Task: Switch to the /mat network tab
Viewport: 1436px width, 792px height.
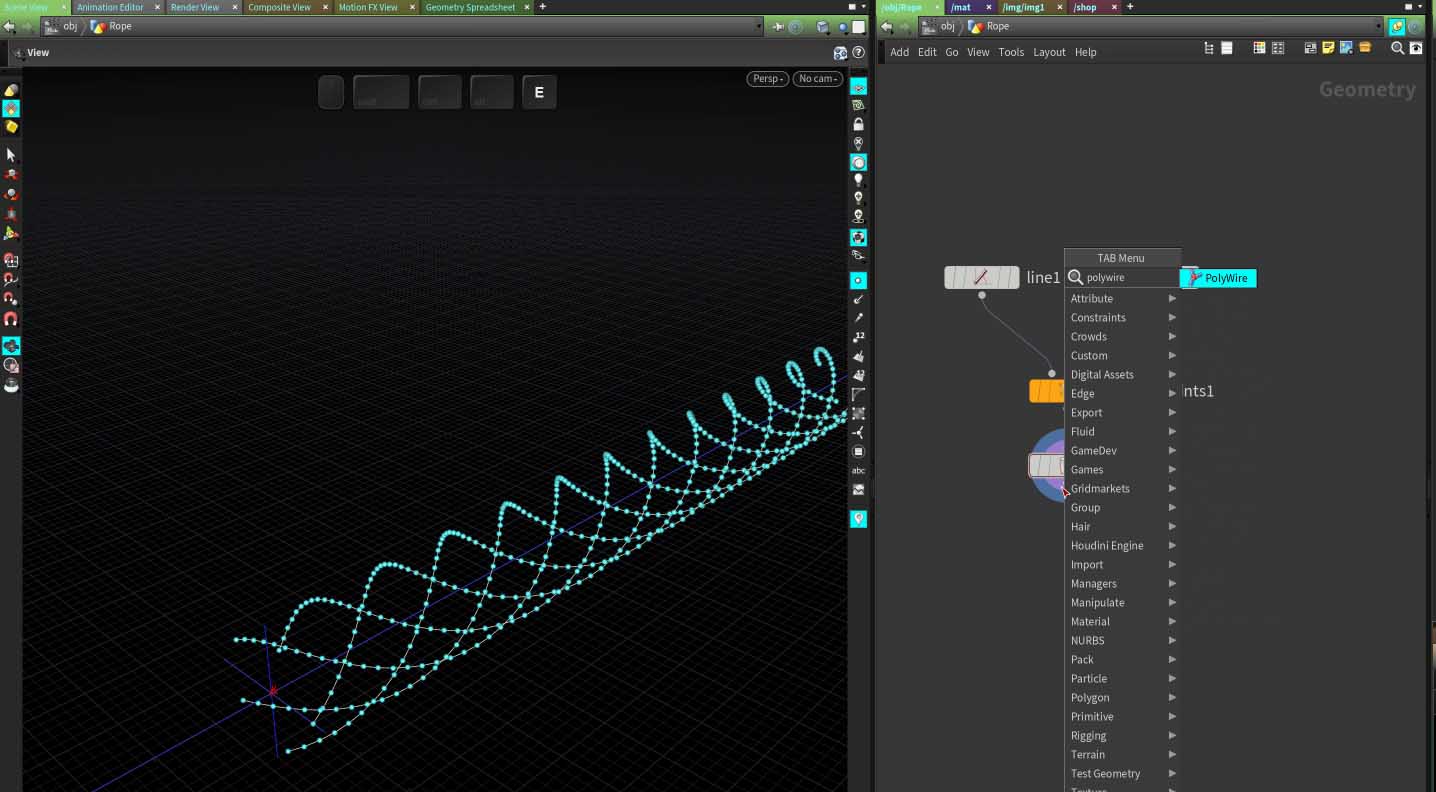Action: [x=961, y=7]
